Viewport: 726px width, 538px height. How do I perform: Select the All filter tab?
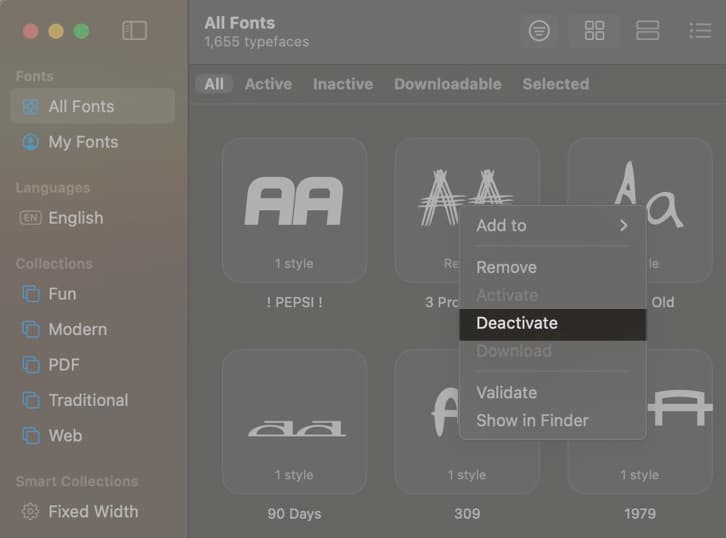click(x=214, y=84)
